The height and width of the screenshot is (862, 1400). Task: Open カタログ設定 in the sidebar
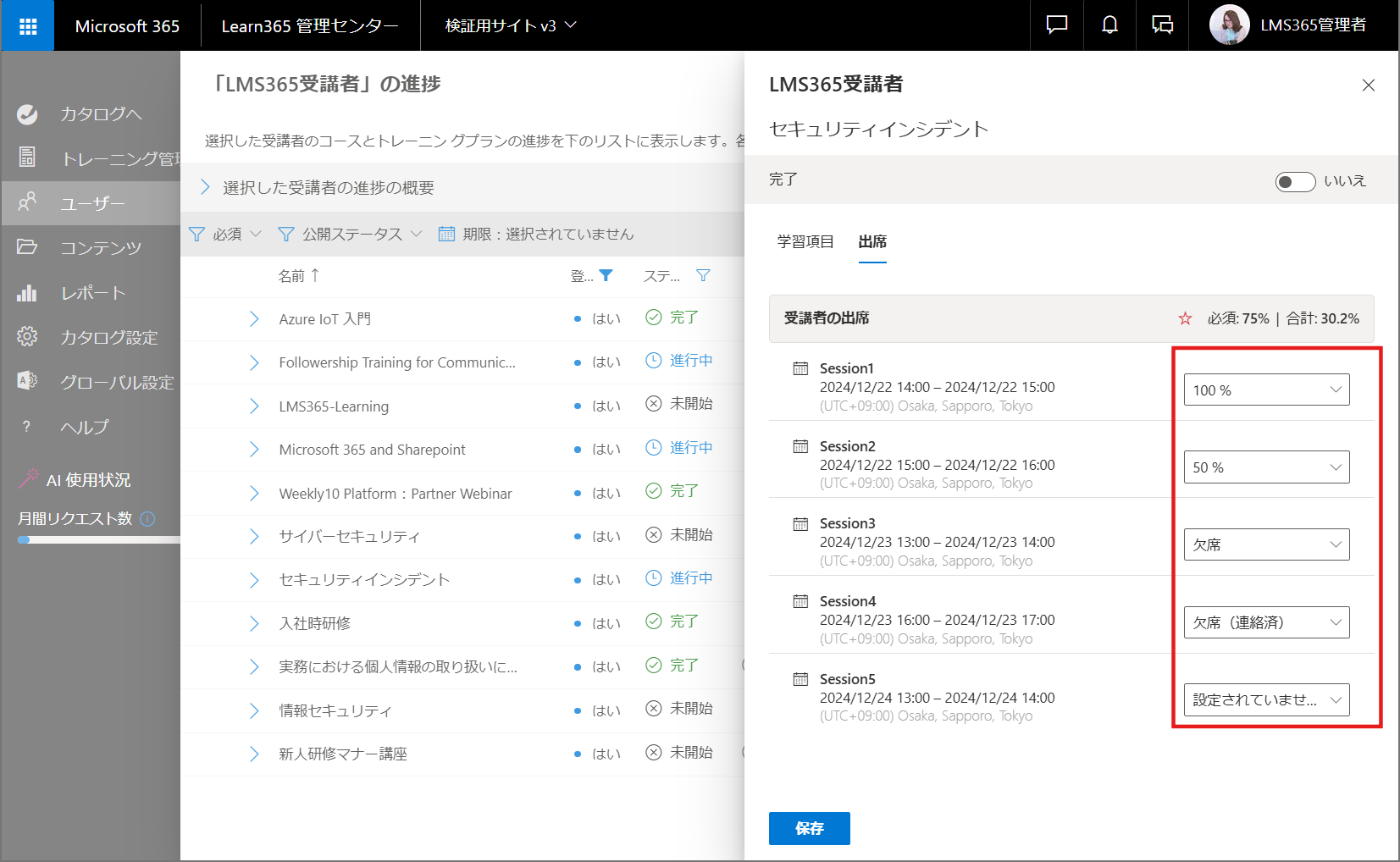(91, 337)
